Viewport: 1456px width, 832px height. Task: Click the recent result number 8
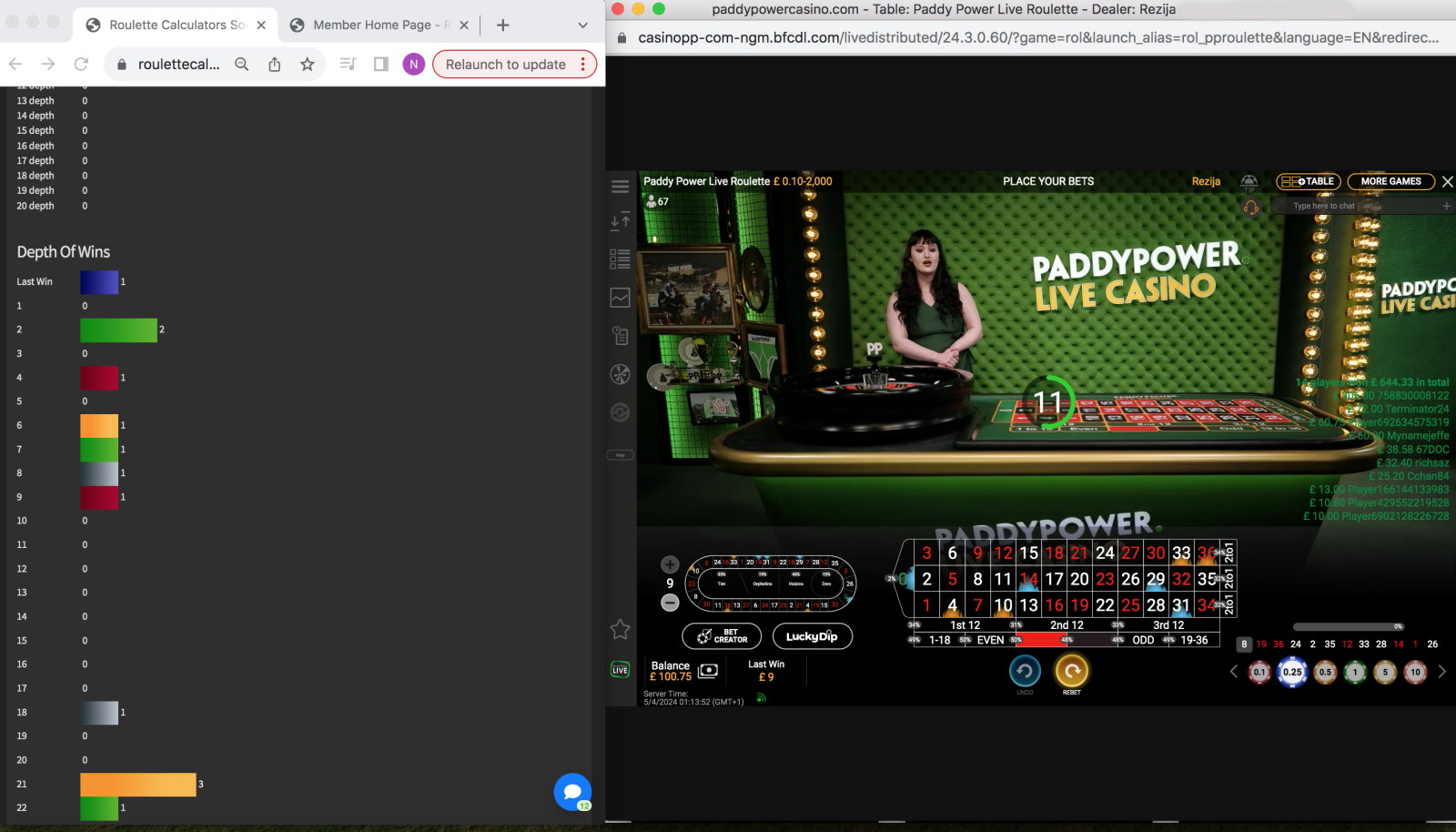point(1244,644)
